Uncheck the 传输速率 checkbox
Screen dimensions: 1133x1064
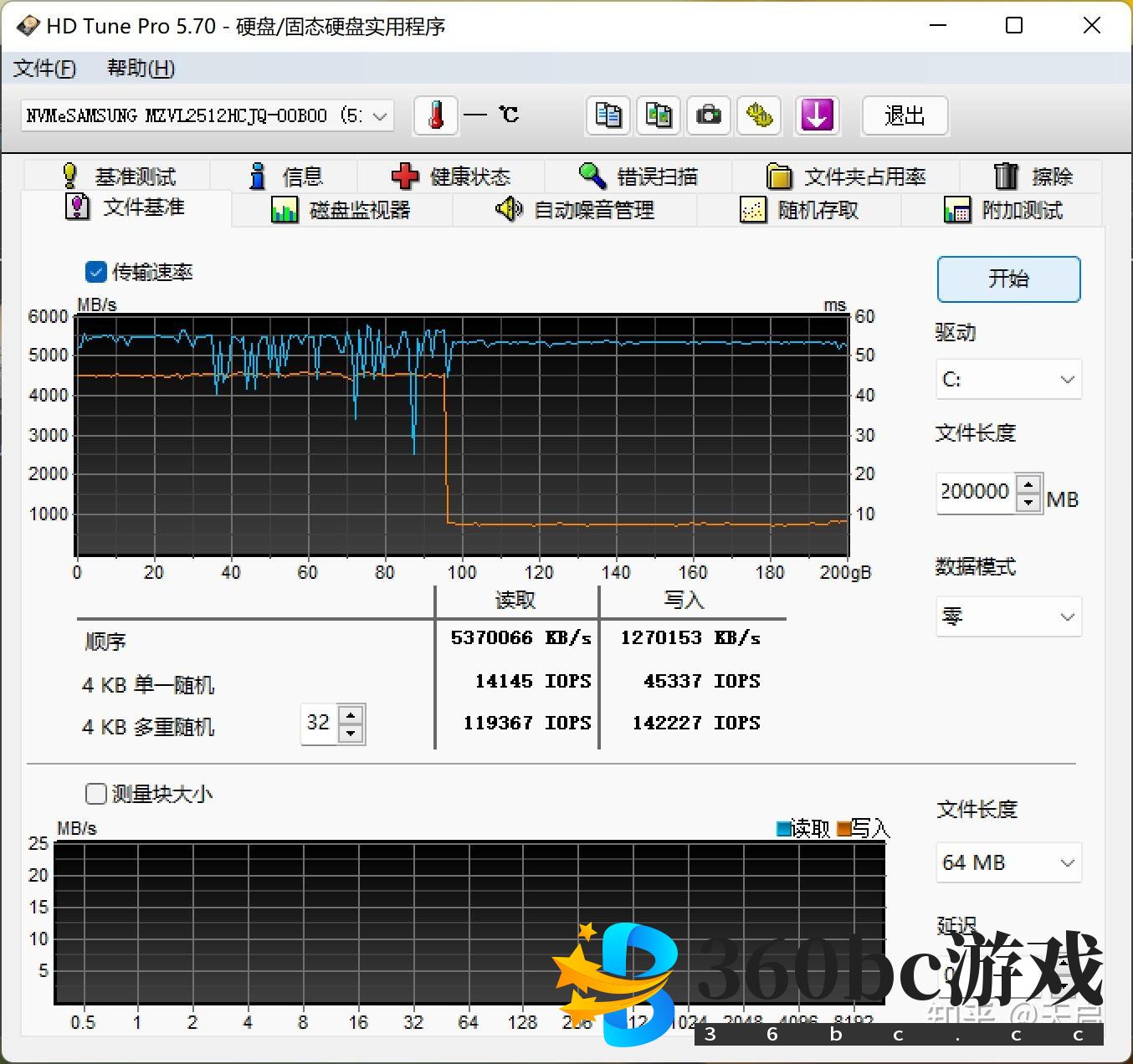tap(96, 272)
